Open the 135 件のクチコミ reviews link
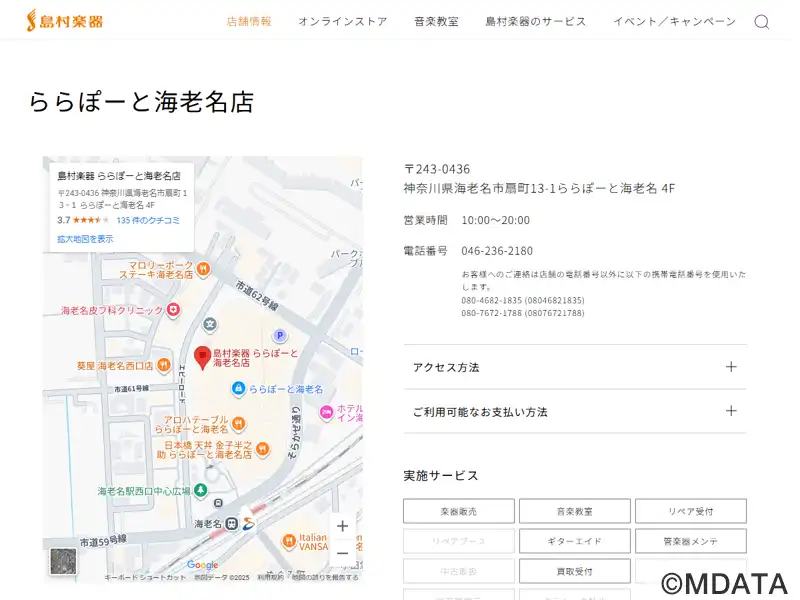The height and width of the screenshot is (600, 800). click(148, 220)
